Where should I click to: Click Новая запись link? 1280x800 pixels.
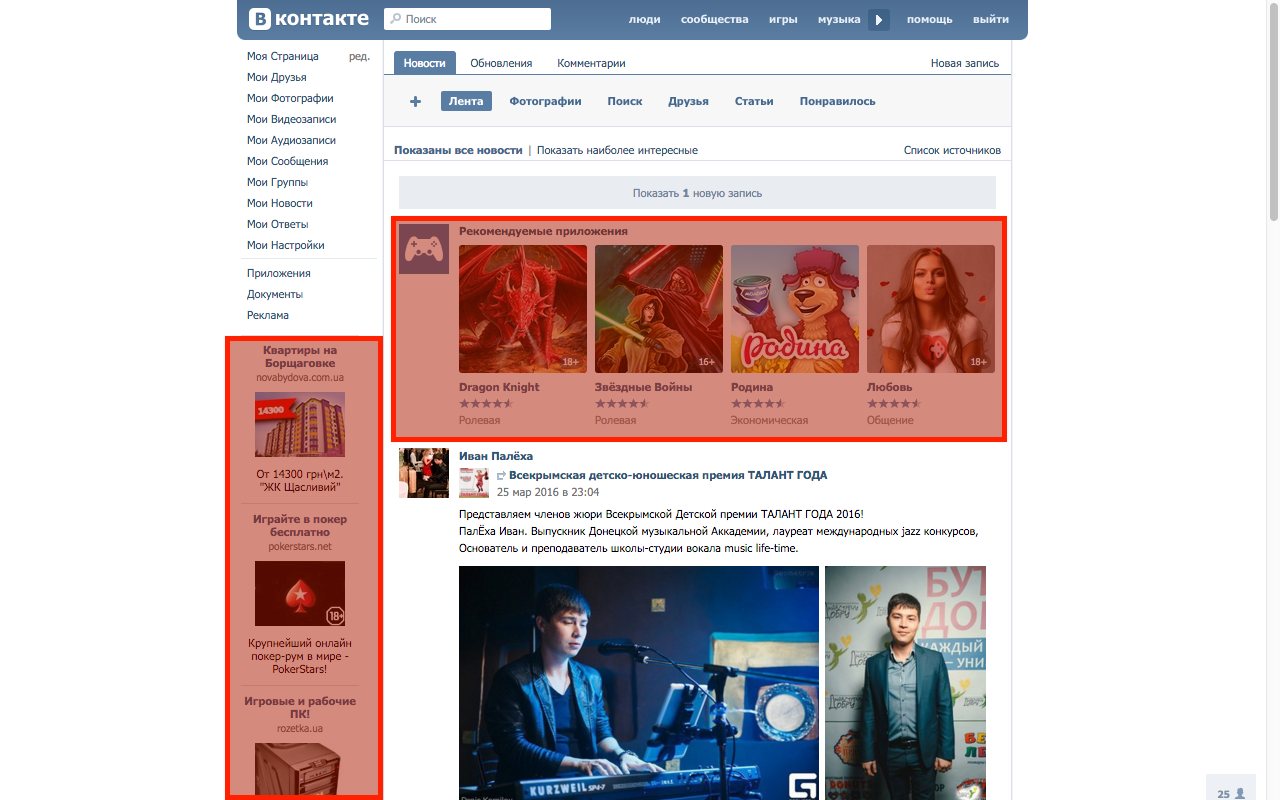[x=965, y=63]
